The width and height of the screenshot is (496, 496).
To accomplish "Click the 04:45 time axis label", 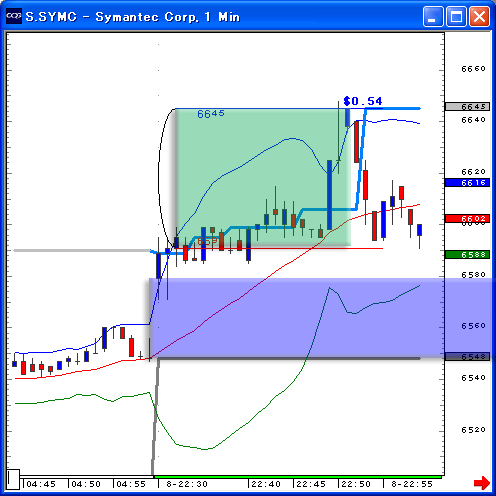I will pos(41,484).
